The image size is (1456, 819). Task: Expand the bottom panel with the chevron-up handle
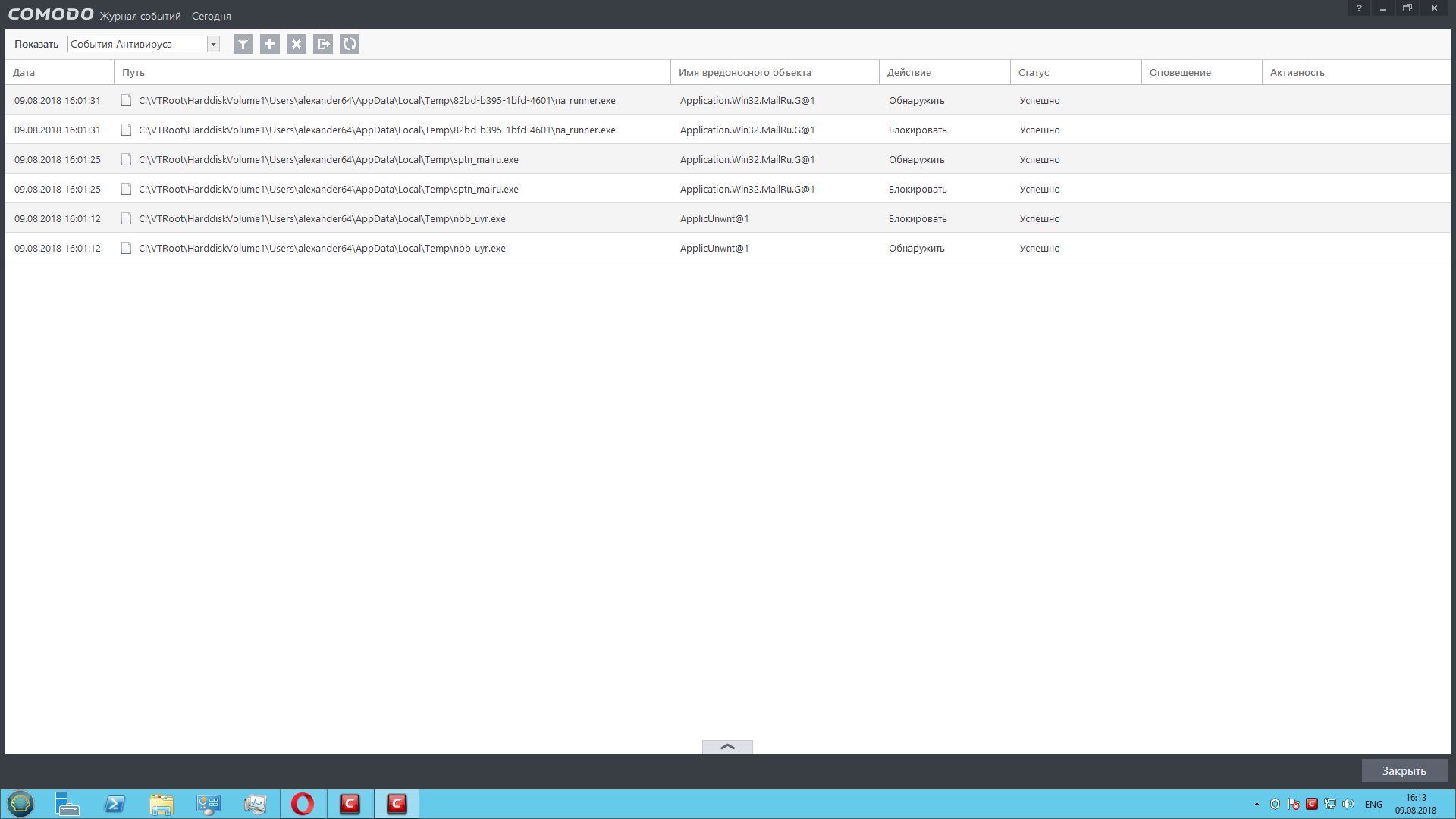point(727,747)
